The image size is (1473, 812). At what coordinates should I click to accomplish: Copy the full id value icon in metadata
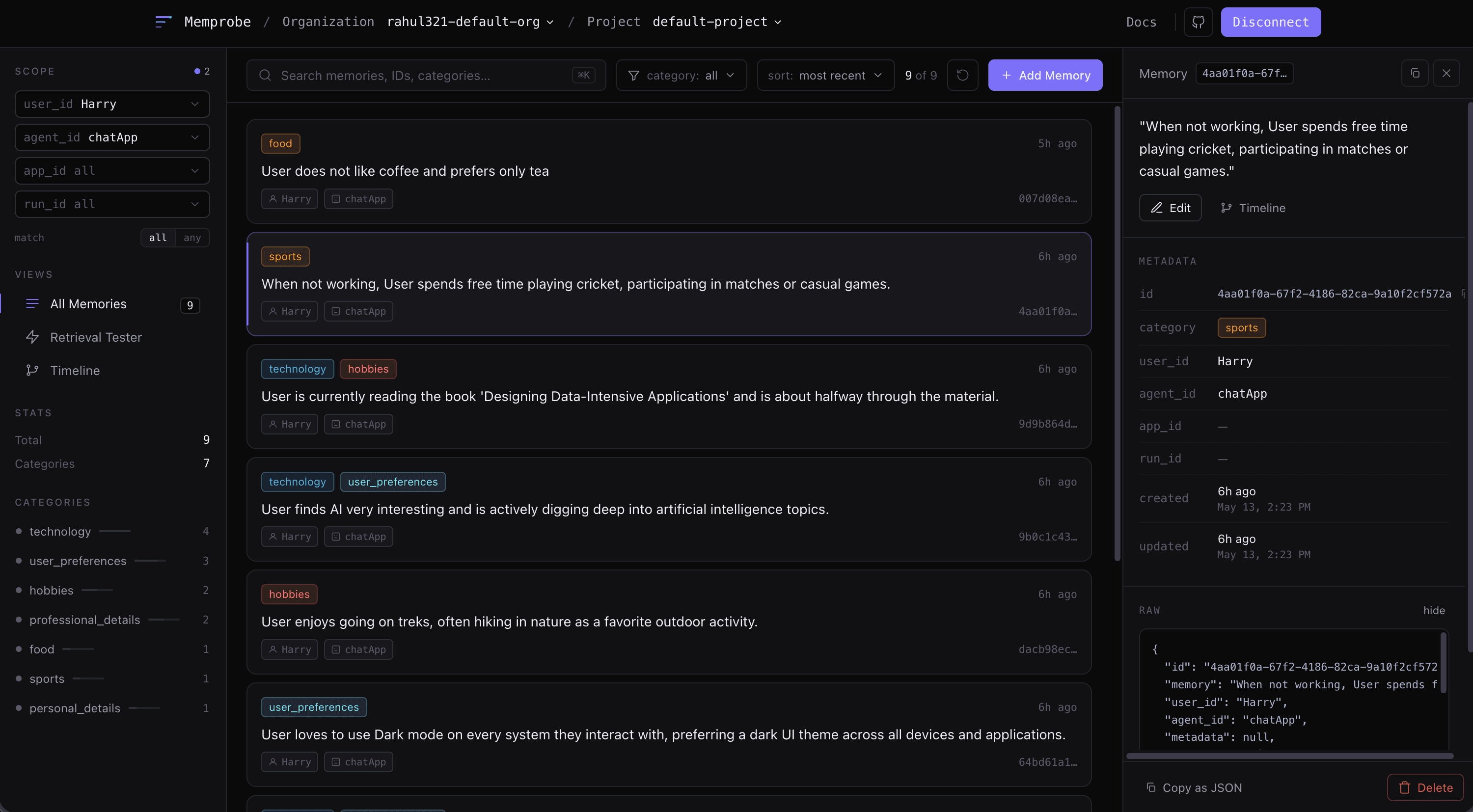pos(1463,294)
